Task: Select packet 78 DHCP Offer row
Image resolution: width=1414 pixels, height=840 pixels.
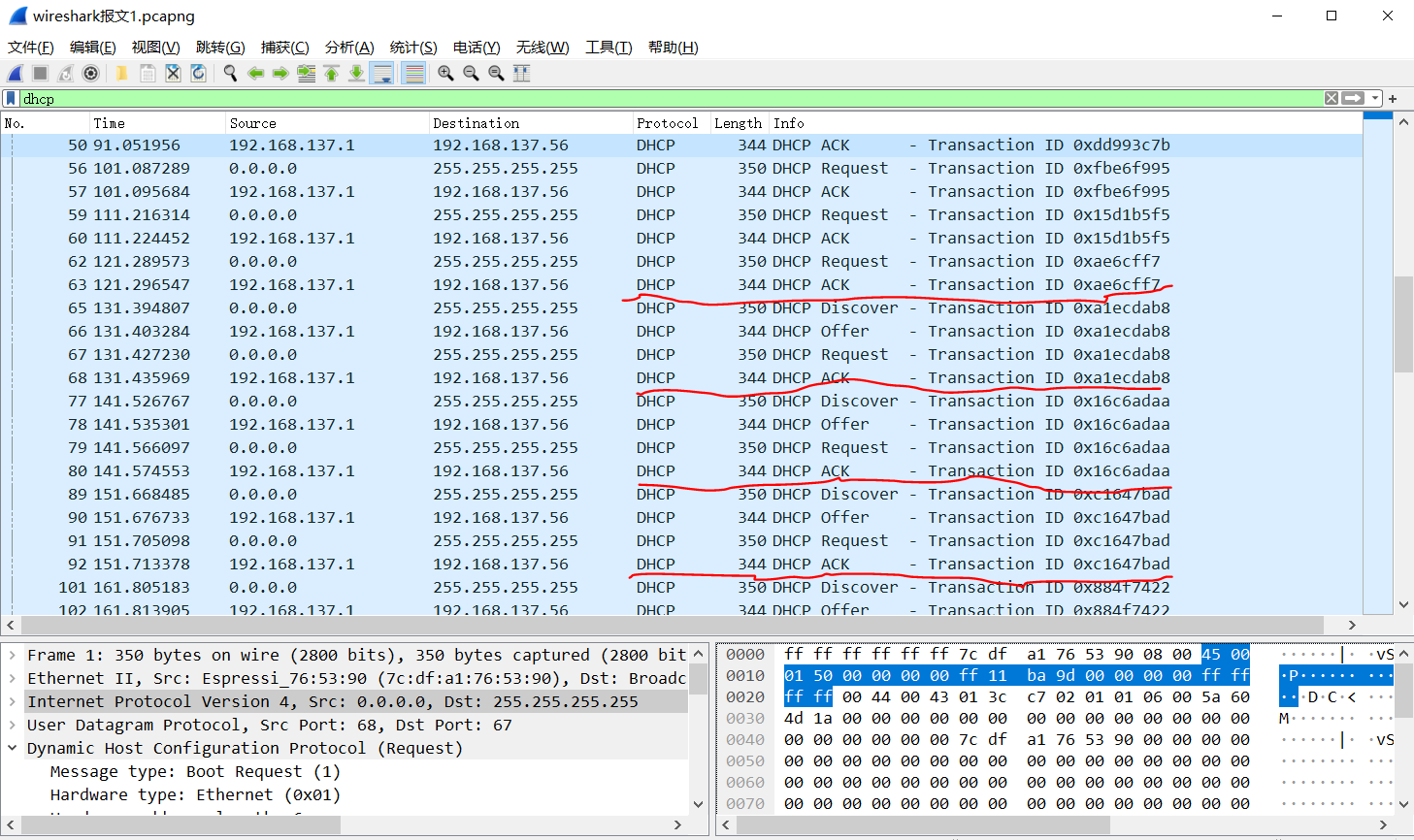Action: click(682, 424)
